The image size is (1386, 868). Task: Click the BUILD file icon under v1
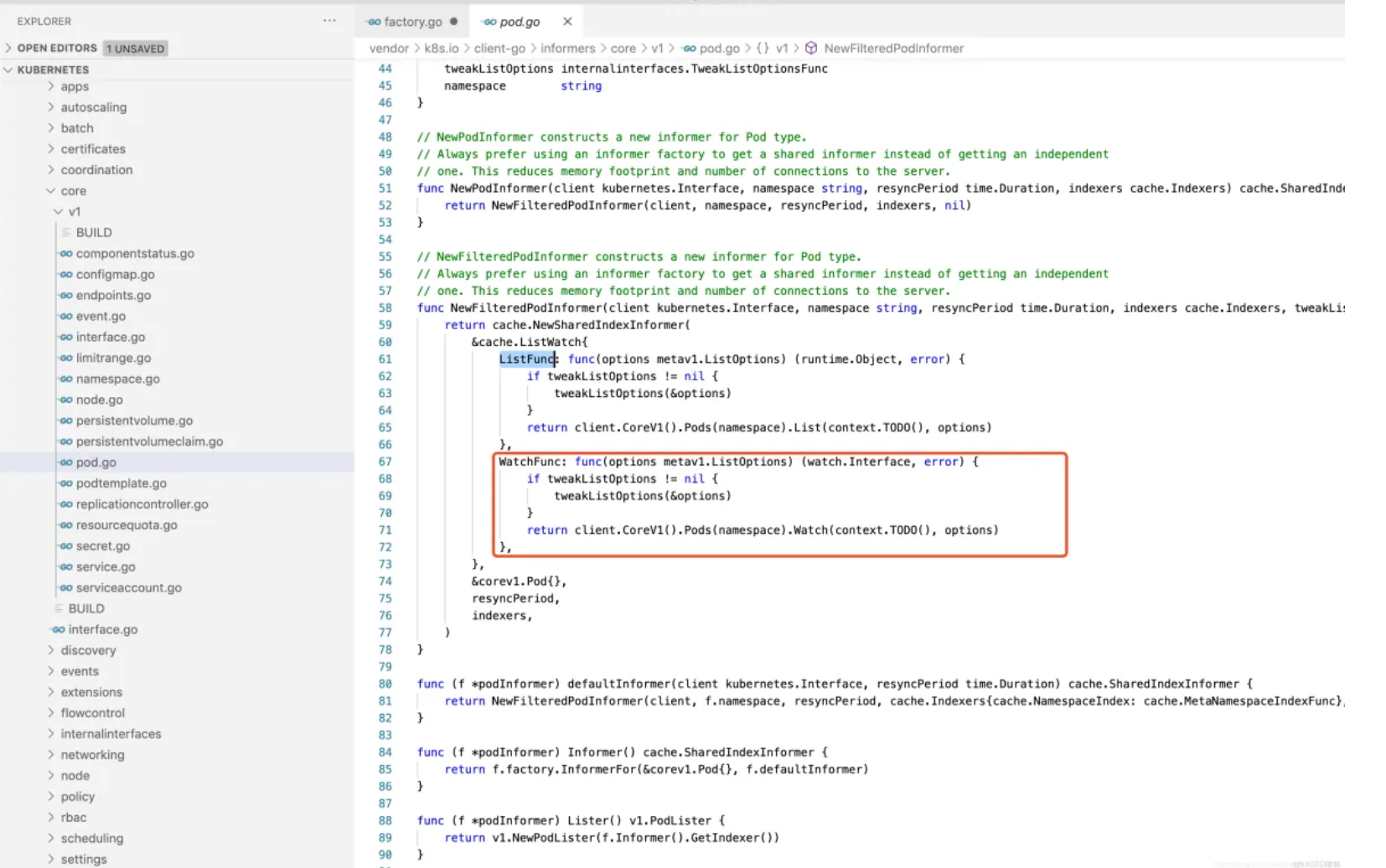click(x=66, y=233)
